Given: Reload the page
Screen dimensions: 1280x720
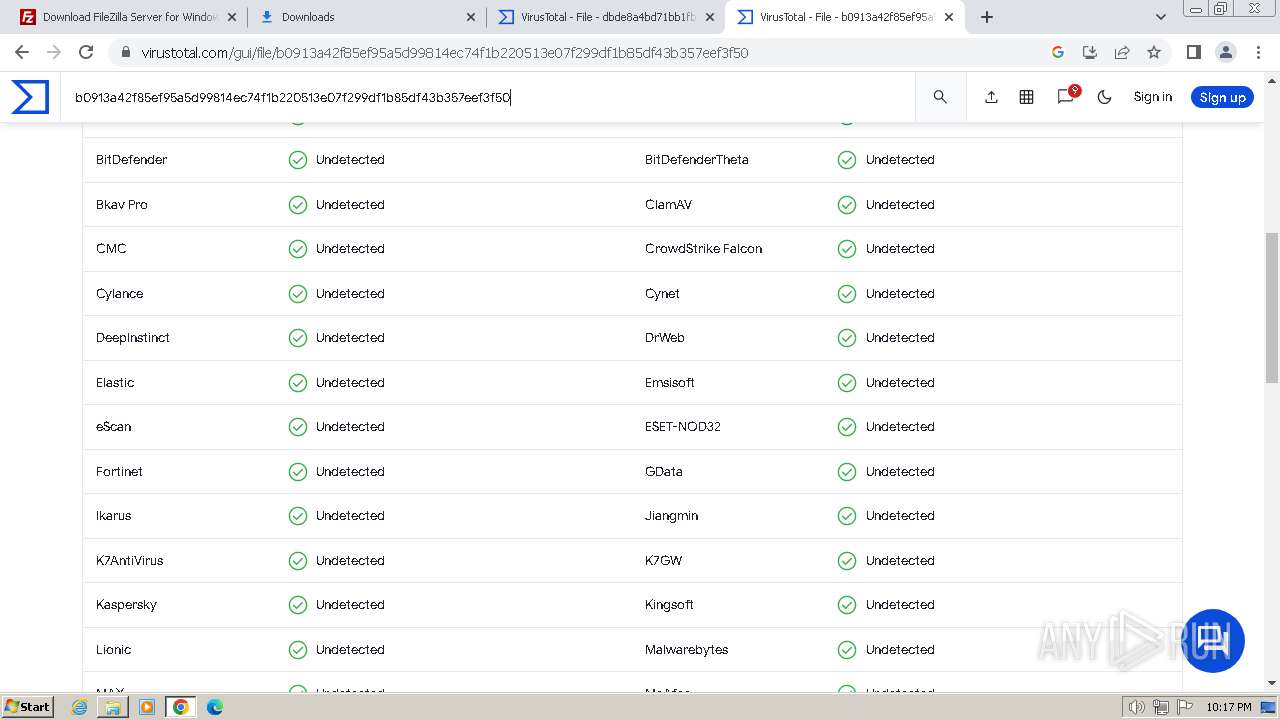Looking at the screenshot, I should tap(86, 52).
